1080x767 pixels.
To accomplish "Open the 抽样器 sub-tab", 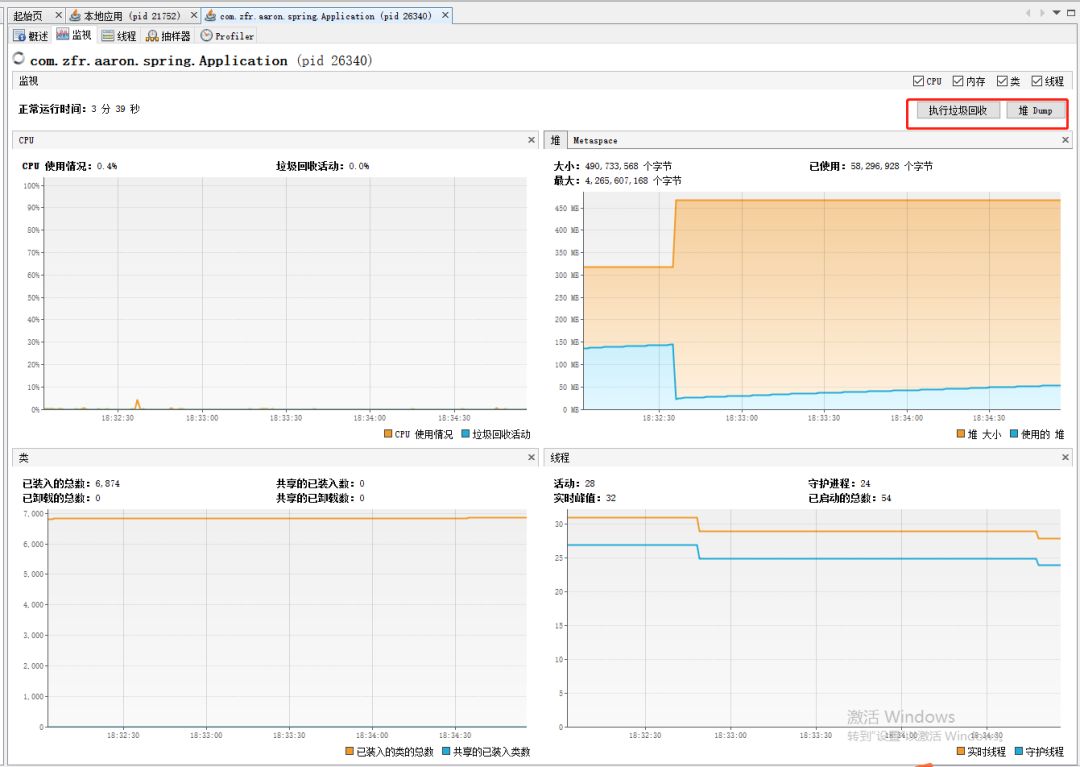I will pos(168,36).
